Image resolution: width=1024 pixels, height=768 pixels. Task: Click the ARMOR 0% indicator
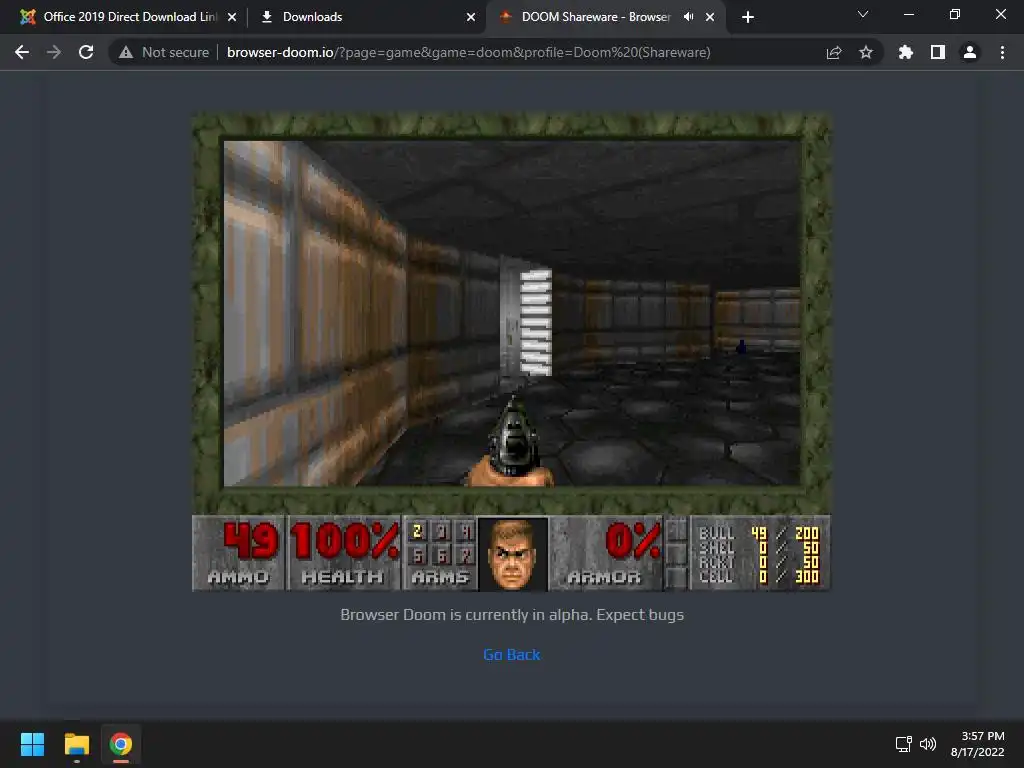click(606, 553)
